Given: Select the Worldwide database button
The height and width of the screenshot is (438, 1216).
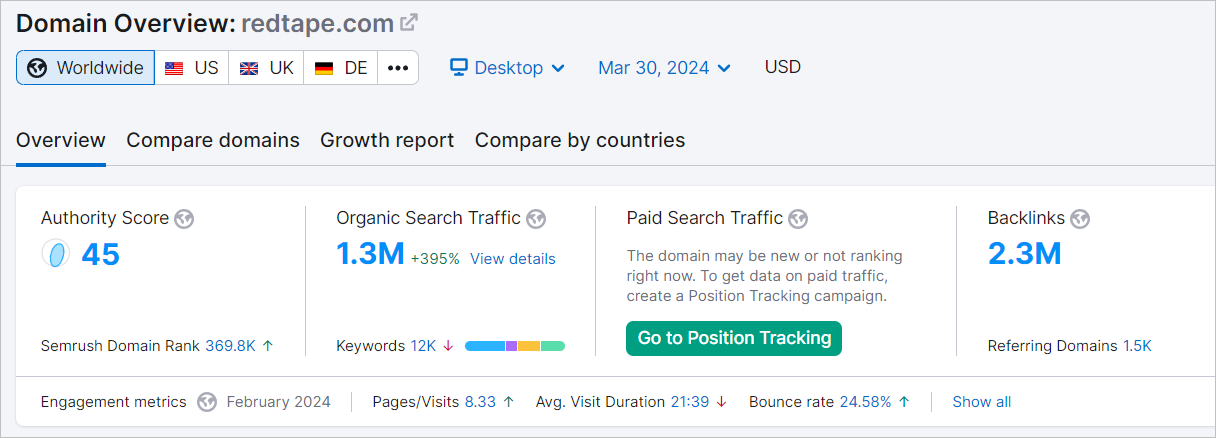Looking at the screenshot, I should coord(86,68).
